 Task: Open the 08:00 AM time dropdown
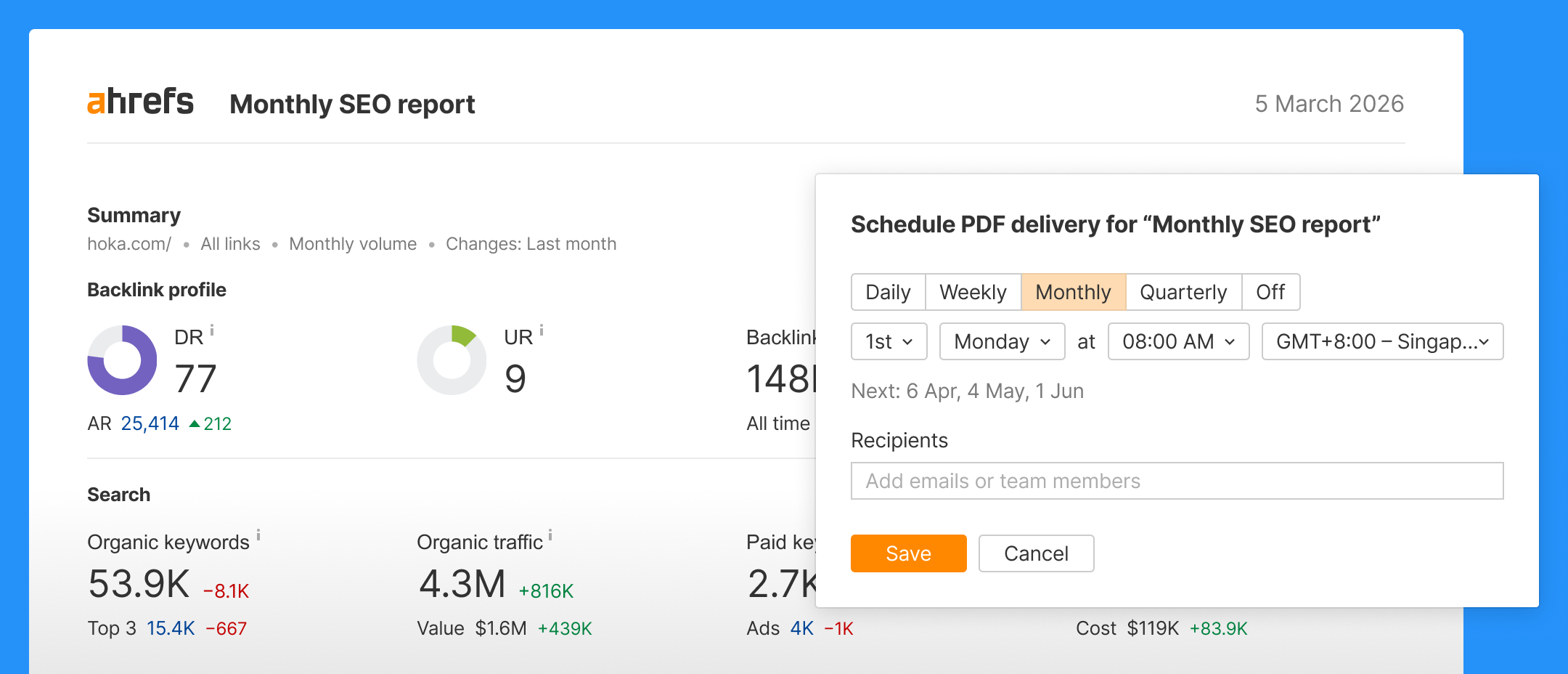tap(1177, 341)
